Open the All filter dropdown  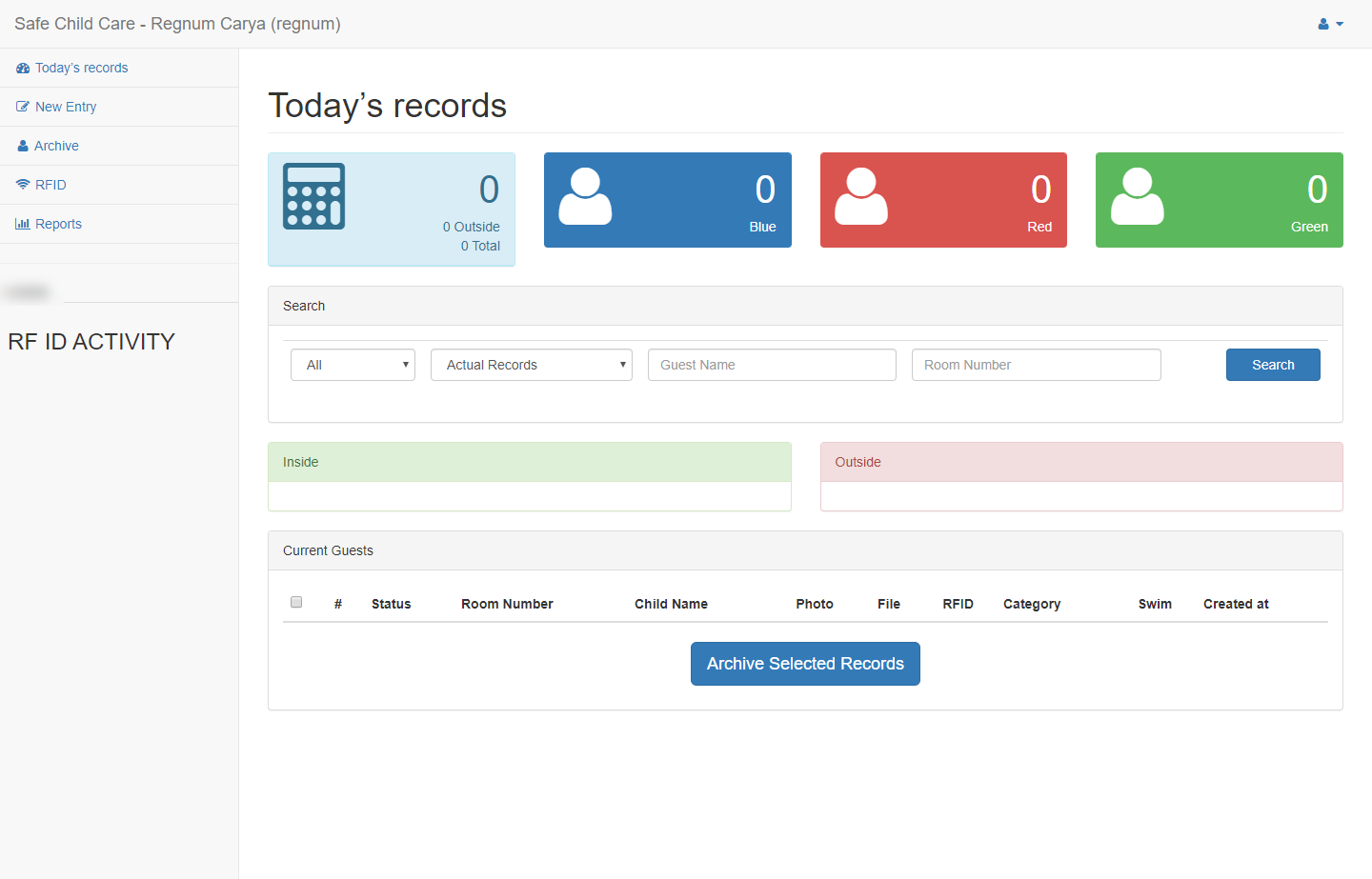tap(353, 365)
